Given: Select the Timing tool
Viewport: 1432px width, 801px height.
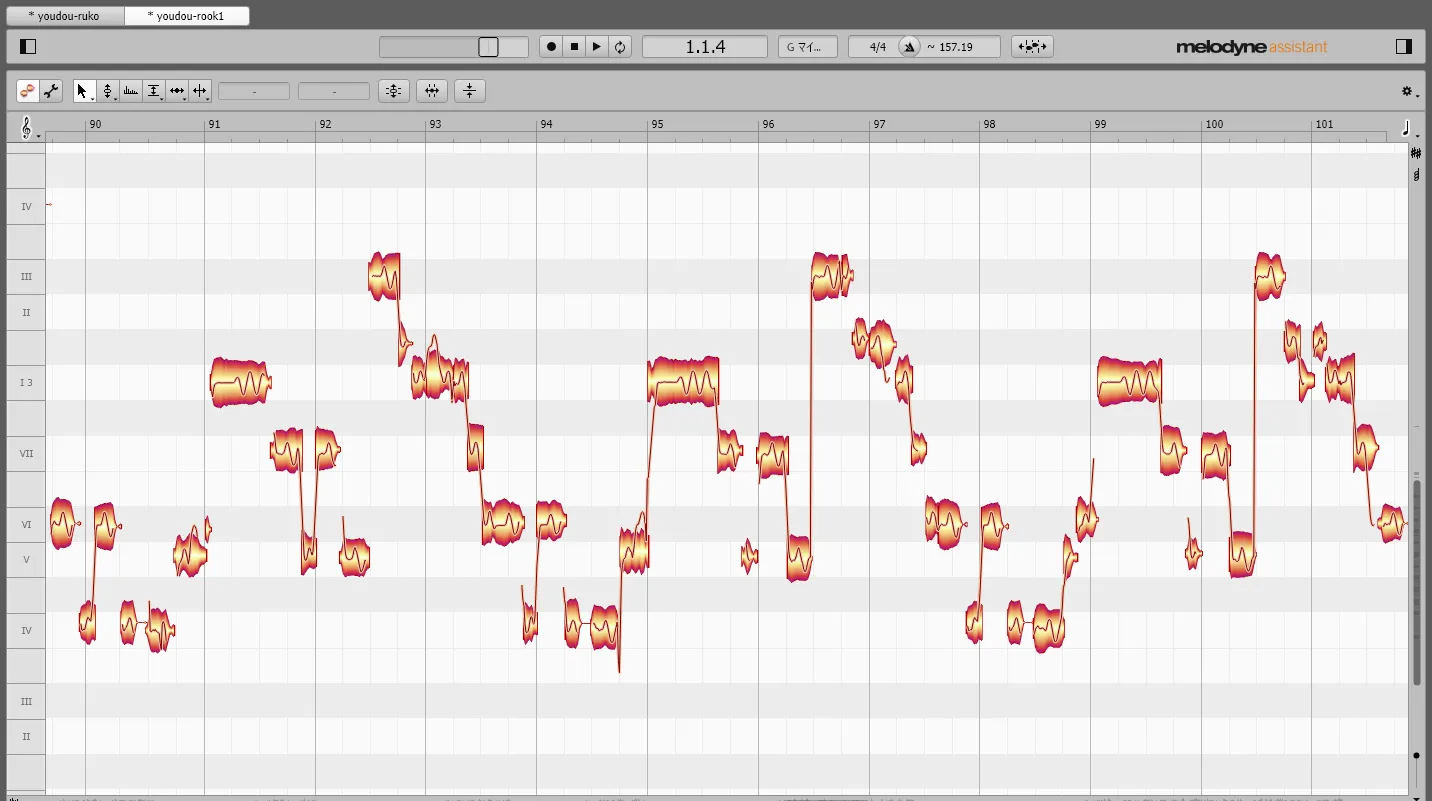Looking at the screenshot, I should coord(176,91).
